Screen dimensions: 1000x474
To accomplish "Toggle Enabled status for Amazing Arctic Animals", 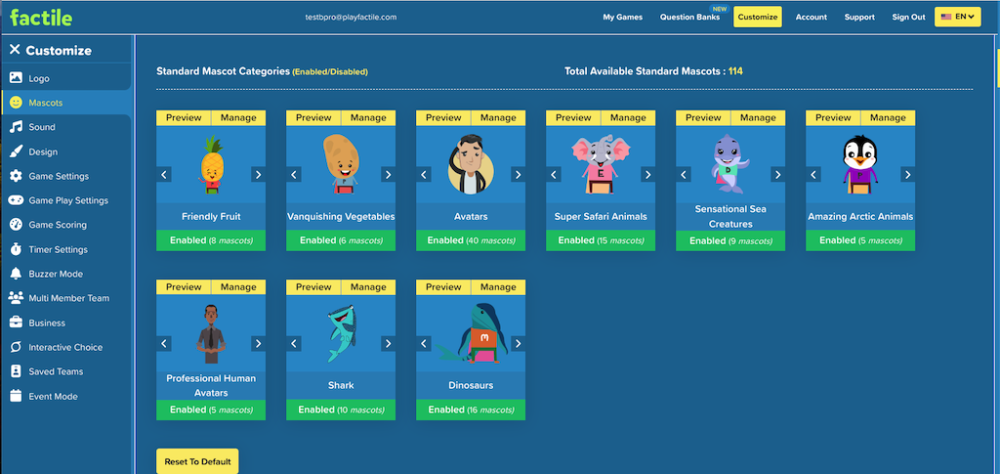I will coord(861,241).
